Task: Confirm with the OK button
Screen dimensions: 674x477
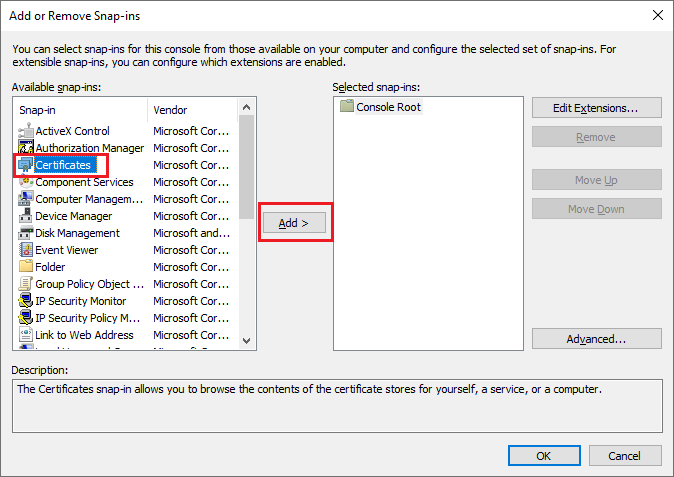Action: tap(543, 455)
